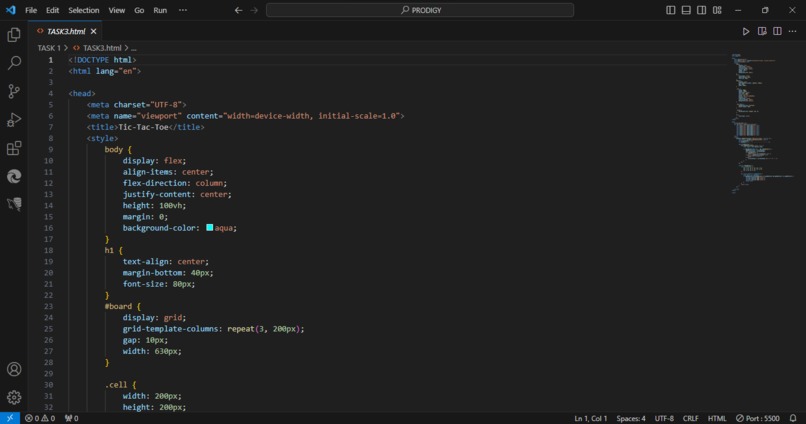806x424 pixels.
Task: Click line number 9 in gutter
Action: tap(50, 150)
